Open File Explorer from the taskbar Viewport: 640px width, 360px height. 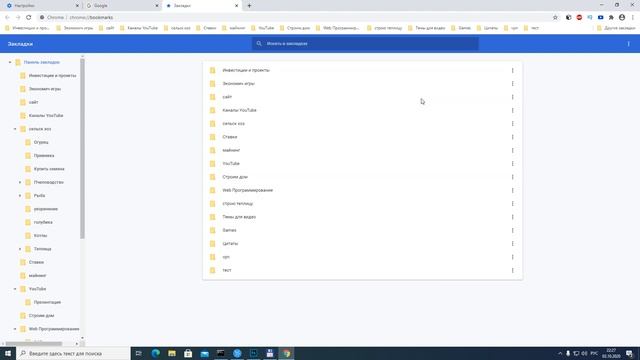coord(172,353)
